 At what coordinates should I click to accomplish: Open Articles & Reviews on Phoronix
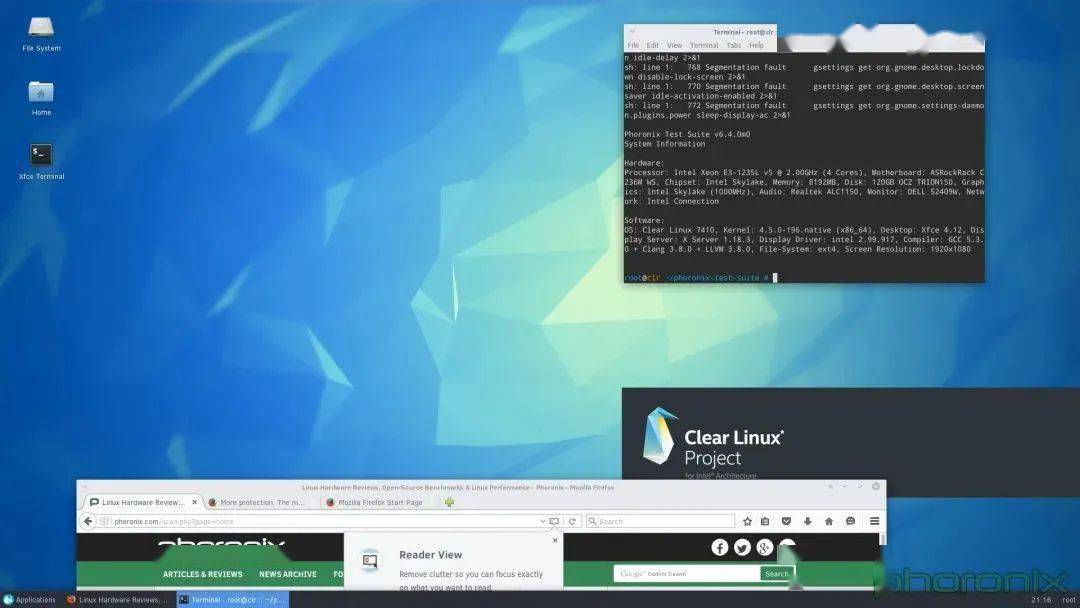[x=202, y=574]
